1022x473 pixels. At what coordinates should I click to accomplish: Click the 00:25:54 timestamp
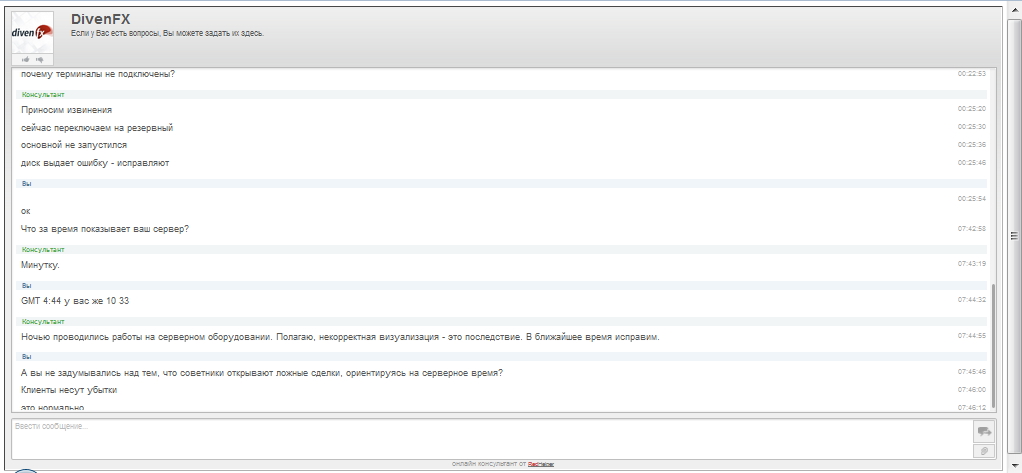[x=971, y=199]
